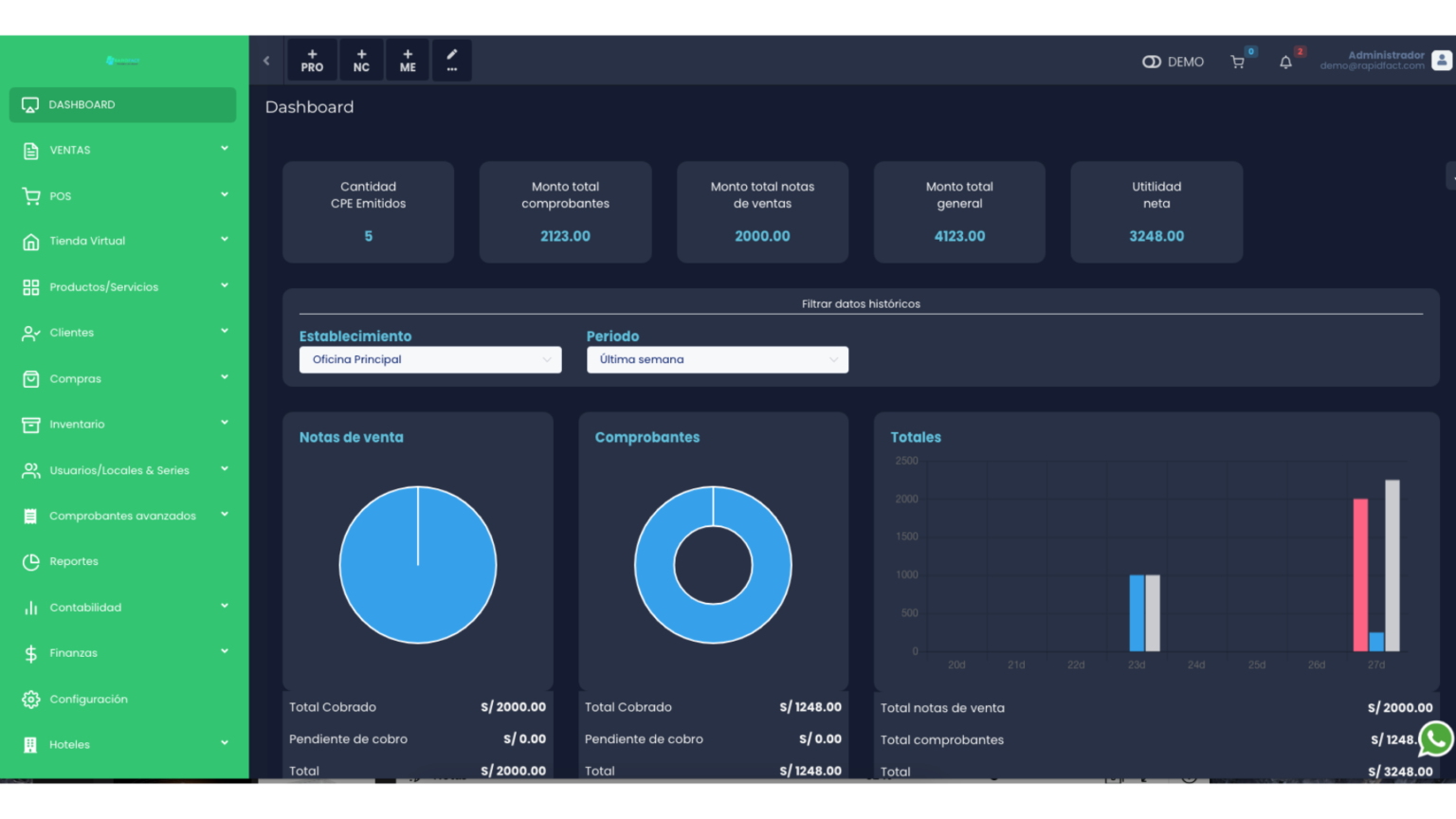Click the shopping cart icon in header
1456x819 pixels.
1237,62
